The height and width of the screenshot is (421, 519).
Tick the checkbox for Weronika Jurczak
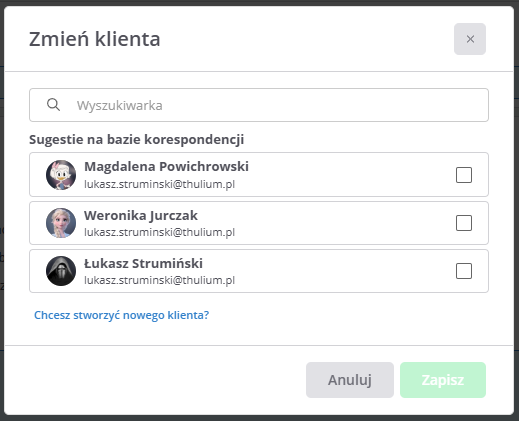(x=464, y=223)
